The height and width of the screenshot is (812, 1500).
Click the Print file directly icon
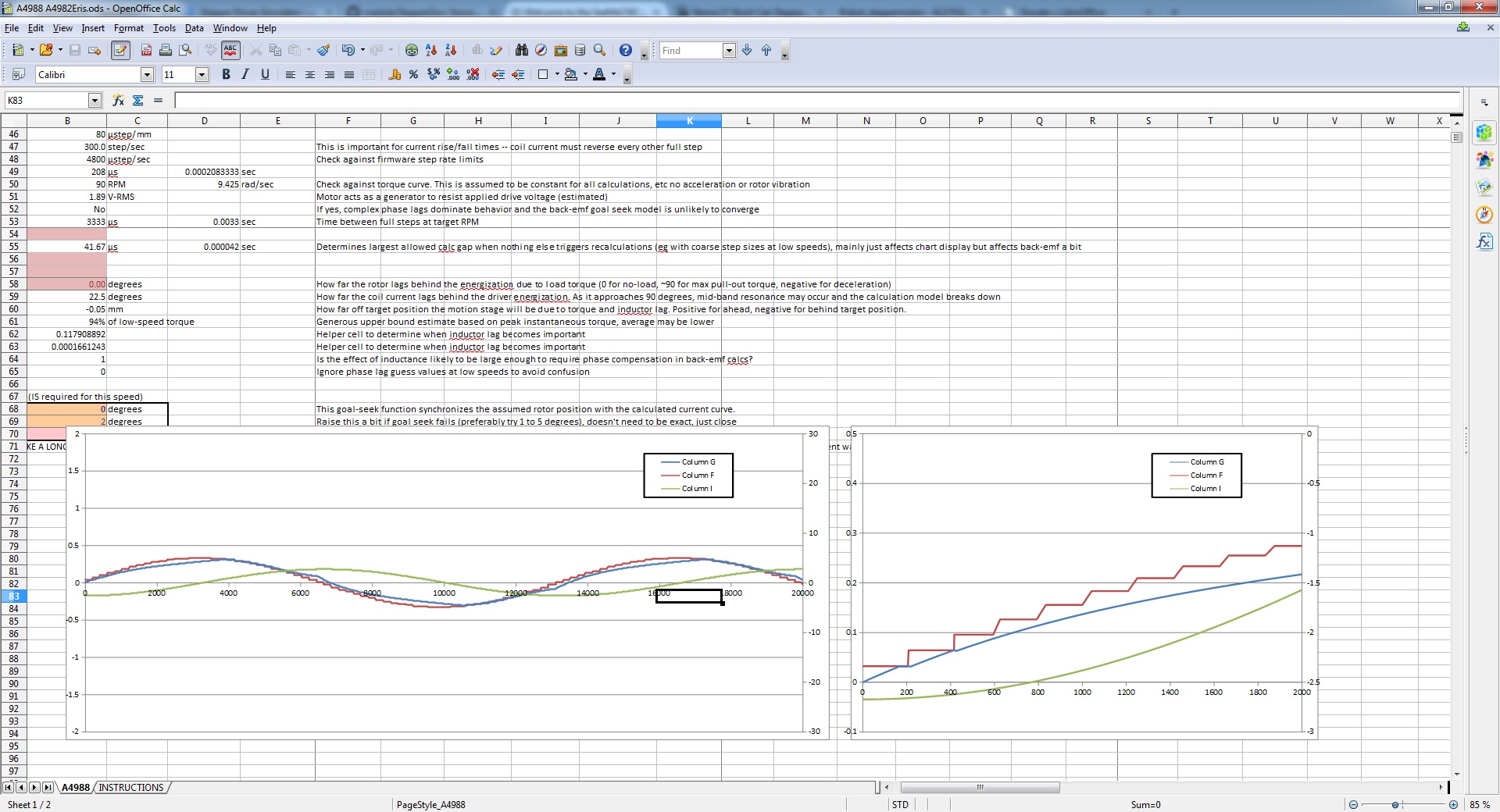click(166, 51)
